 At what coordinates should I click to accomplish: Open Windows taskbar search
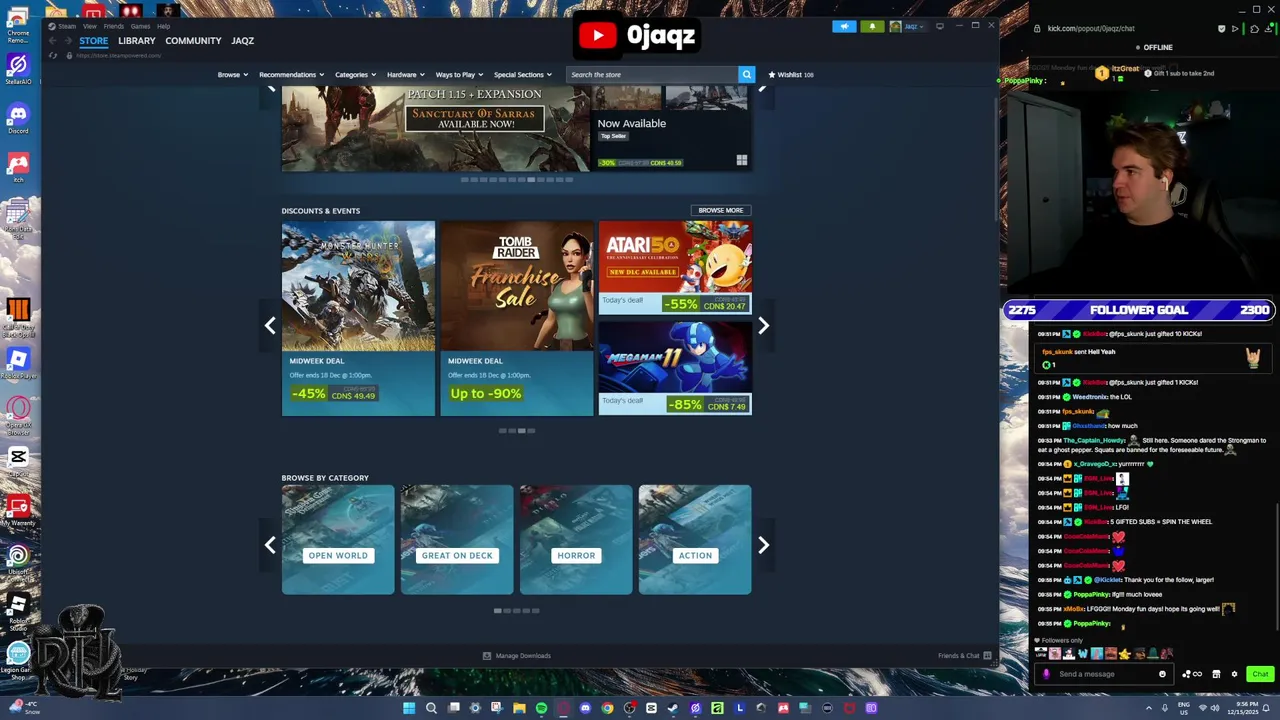click(431, 708)
